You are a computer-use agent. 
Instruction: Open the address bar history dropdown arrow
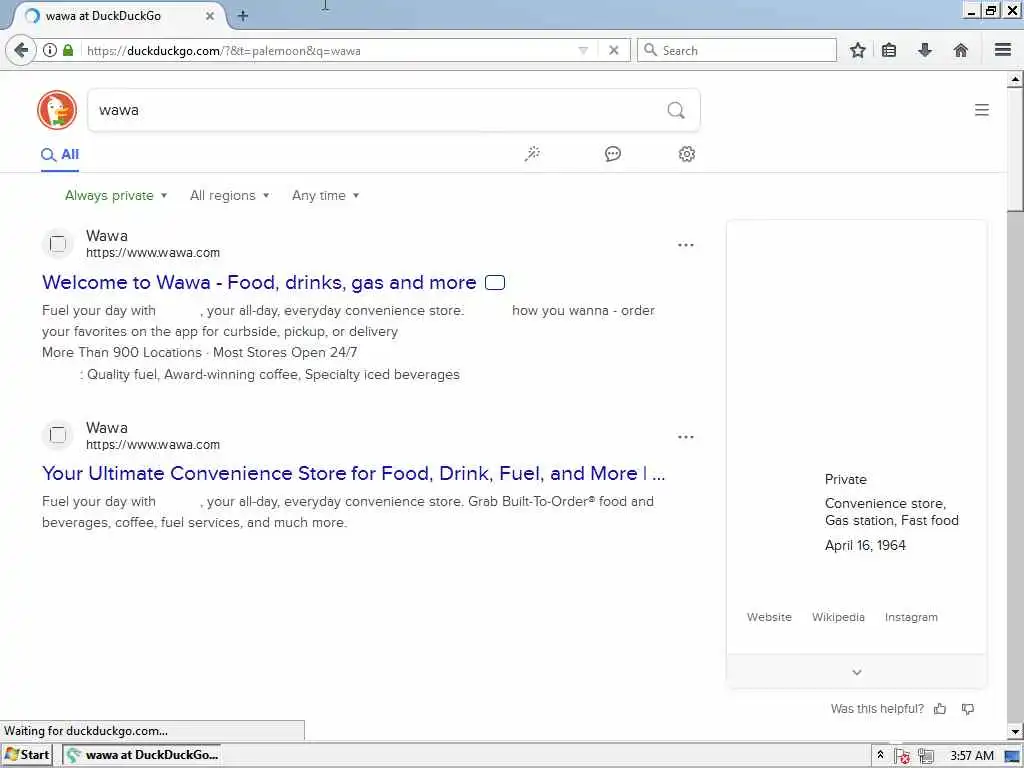(x=583, y=50)
